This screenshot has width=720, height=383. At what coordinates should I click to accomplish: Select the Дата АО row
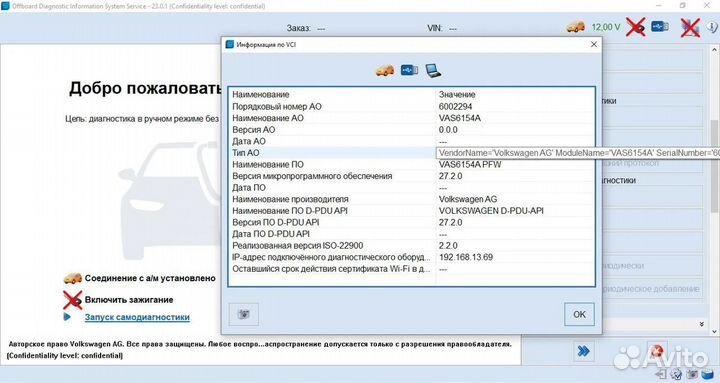click(x=411, y=141)
